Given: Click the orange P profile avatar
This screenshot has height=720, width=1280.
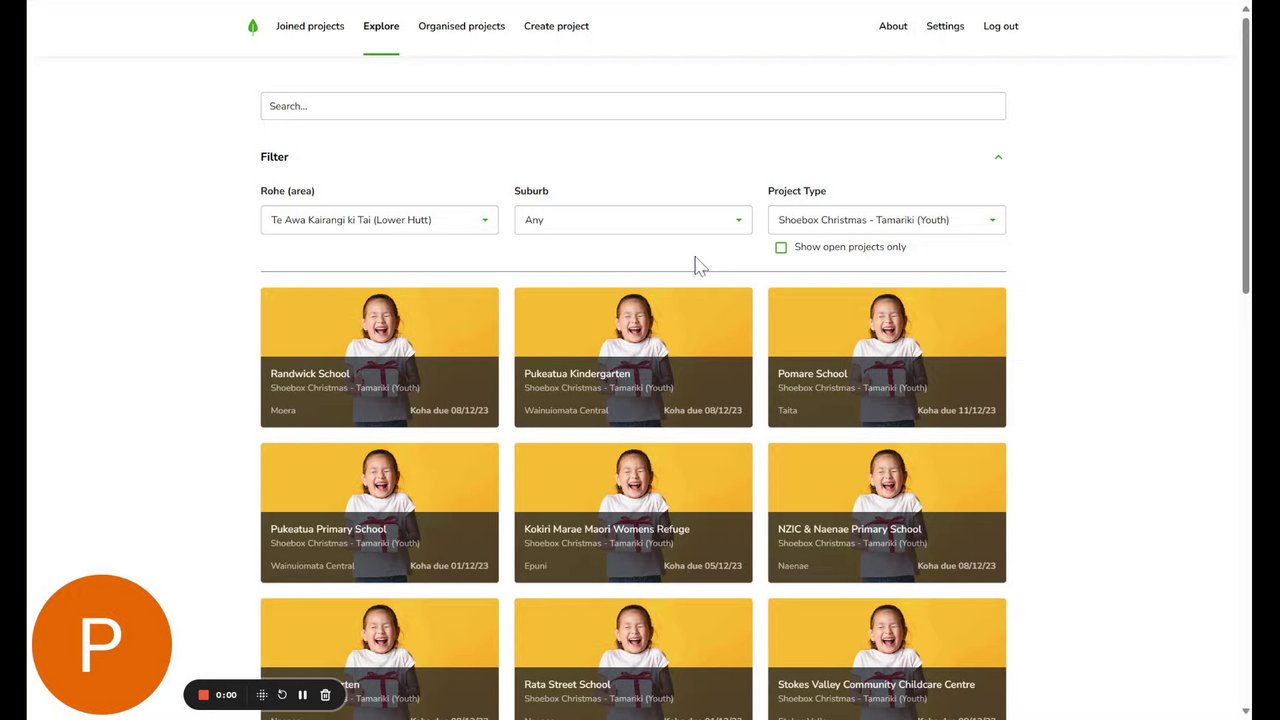Looking at the screenshot, I should point(102,645).
